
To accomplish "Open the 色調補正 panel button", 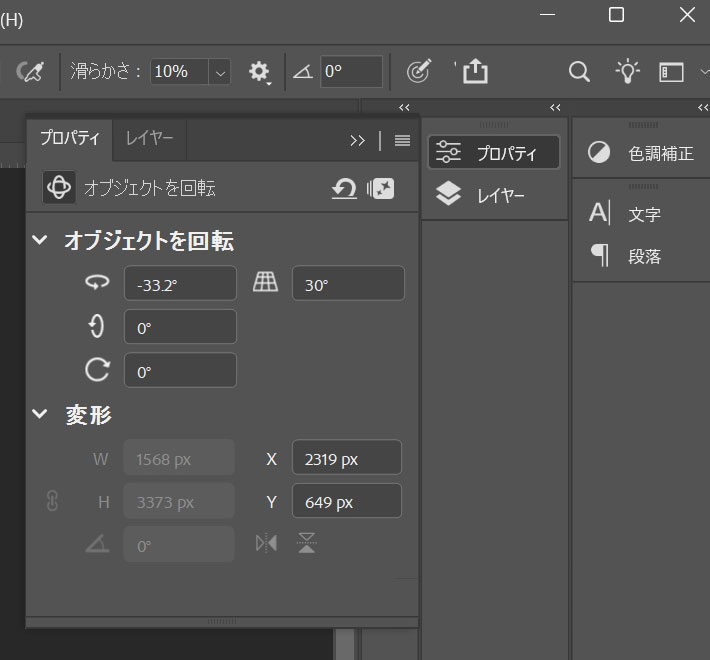I will coord(641,153).
